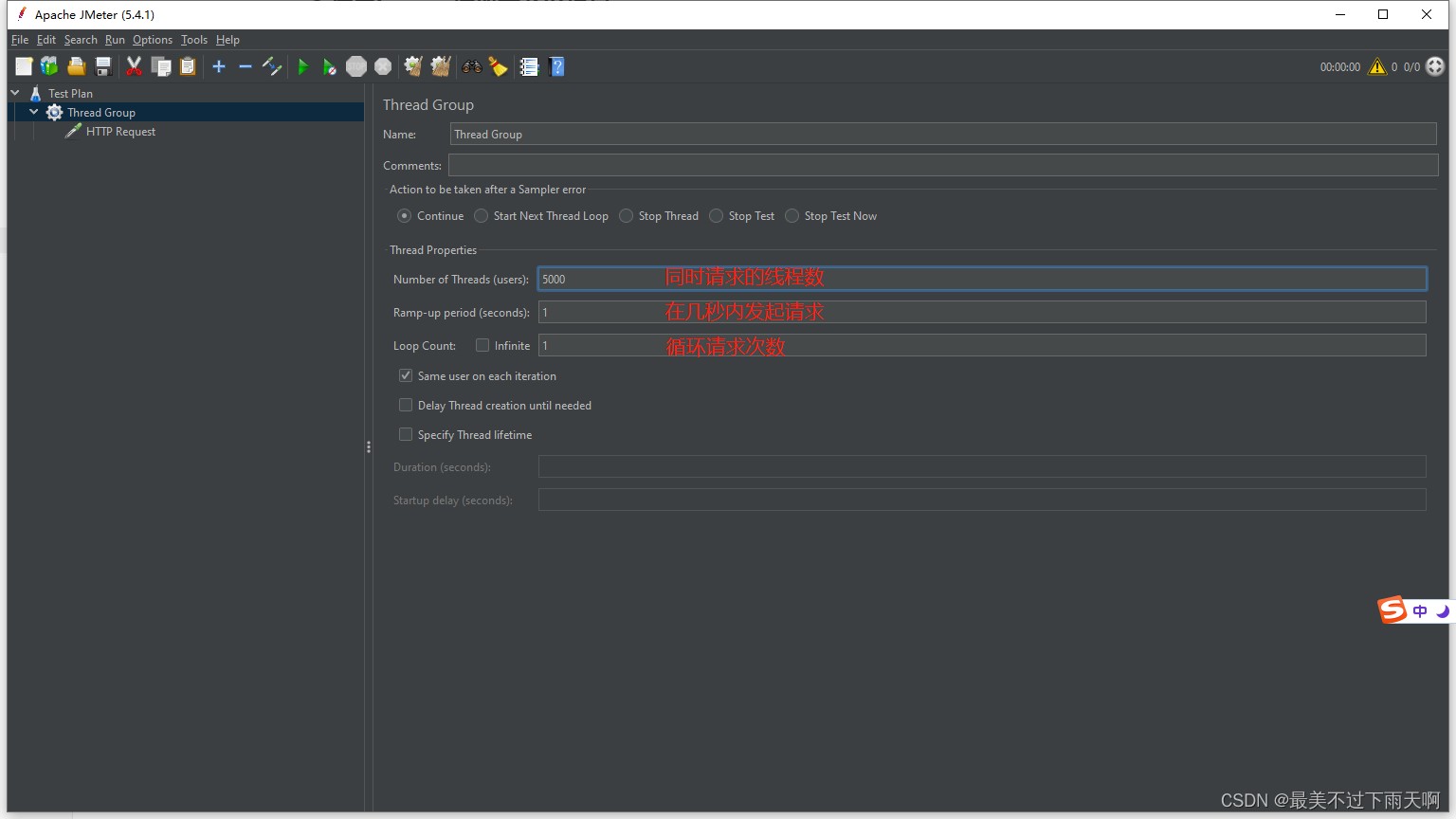1456x819 pixels.
Task: Click the Cut scissors icon
Action: click(x=134, y=66)
